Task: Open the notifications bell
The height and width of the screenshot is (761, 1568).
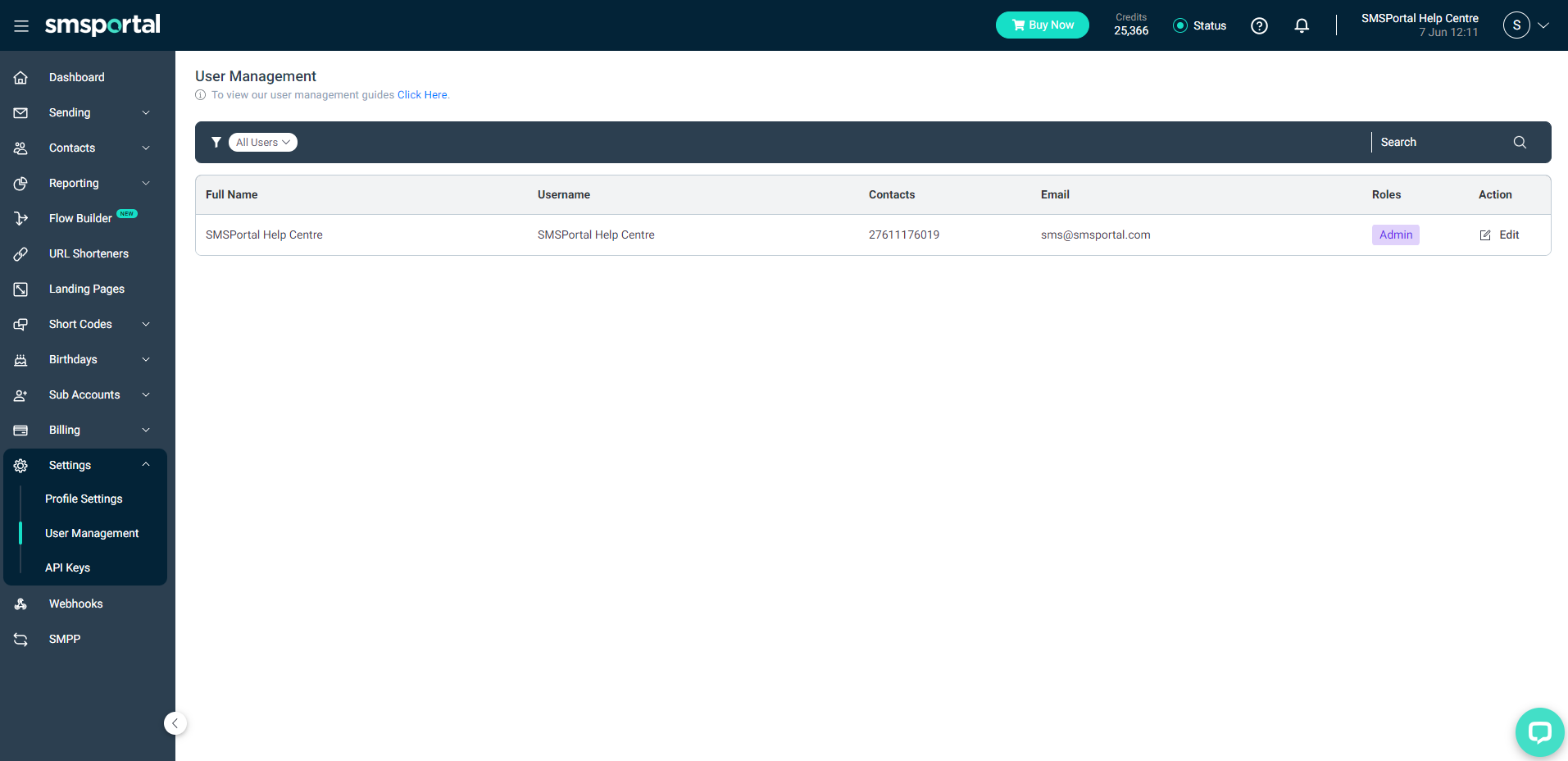Action: (1302, 26)
